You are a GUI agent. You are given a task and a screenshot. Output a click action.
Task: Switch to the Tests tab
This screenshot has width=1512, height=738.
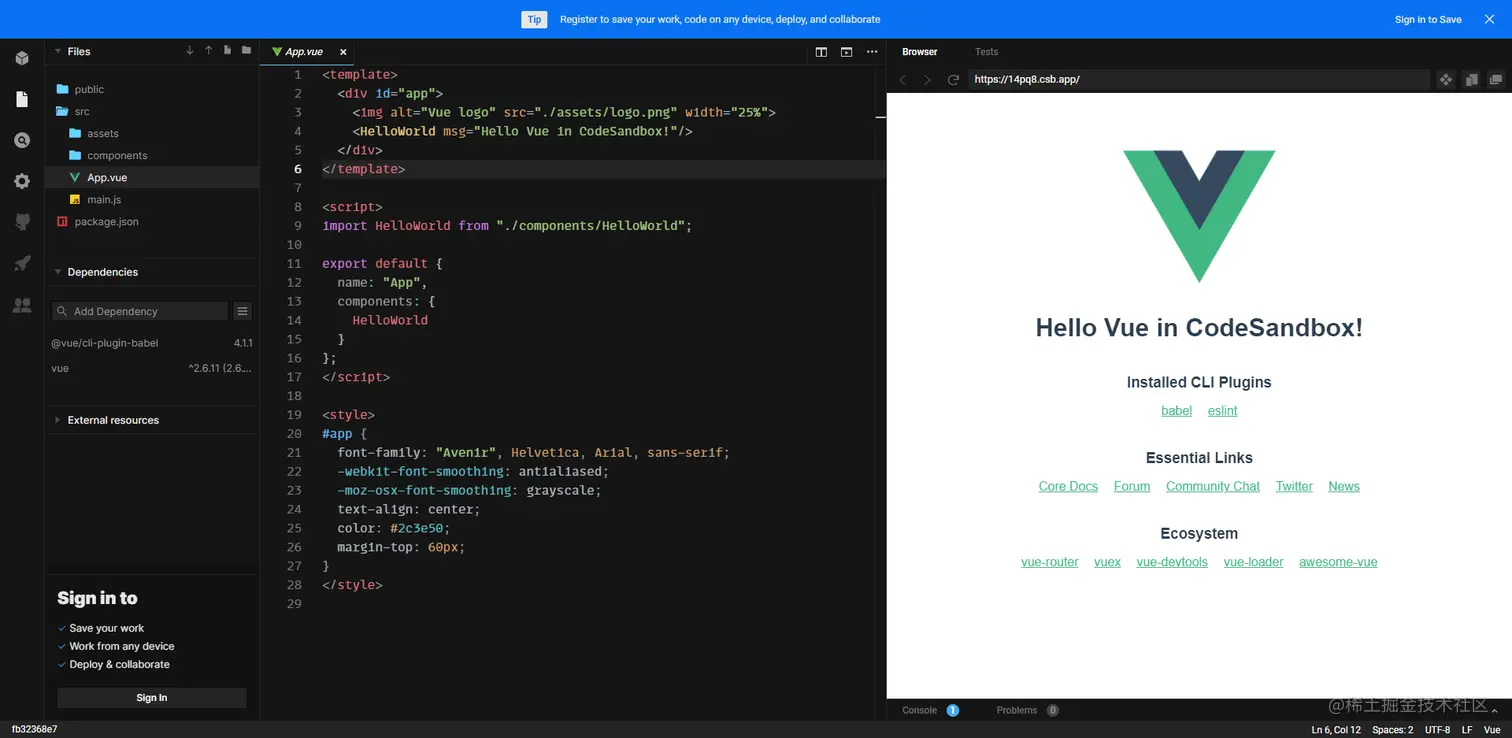coord(986,52)
